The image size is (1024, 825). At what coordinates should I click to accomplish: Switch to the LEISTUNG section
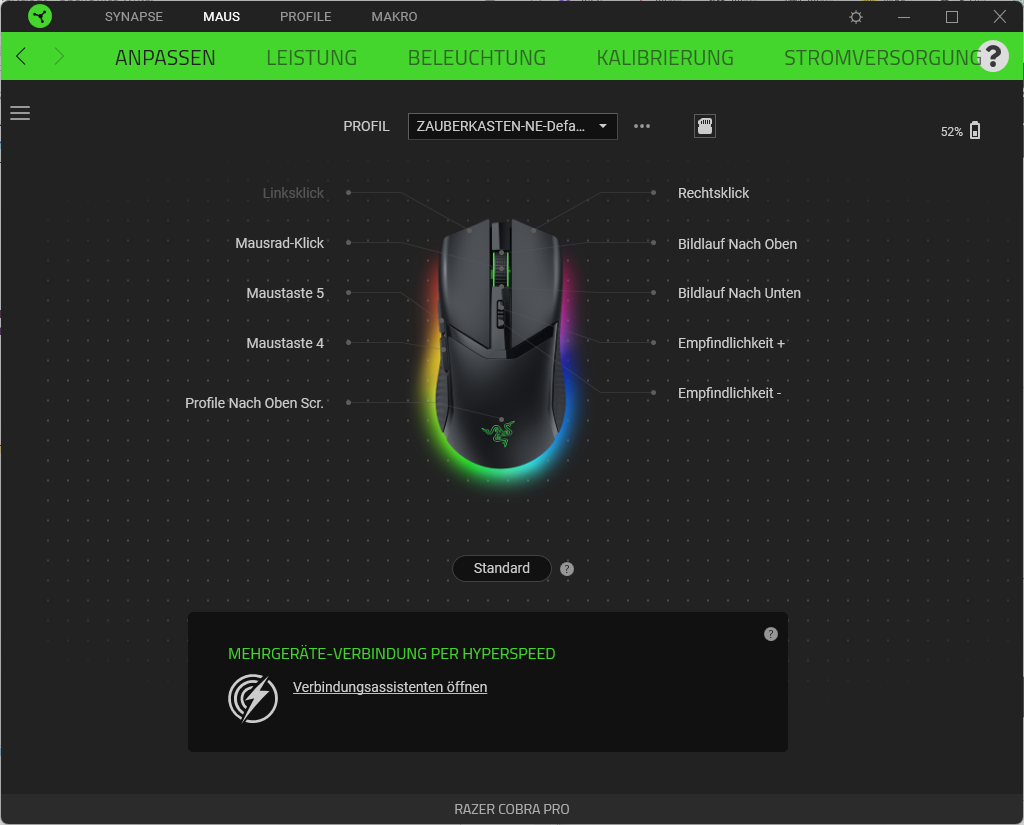click(312, 57)
